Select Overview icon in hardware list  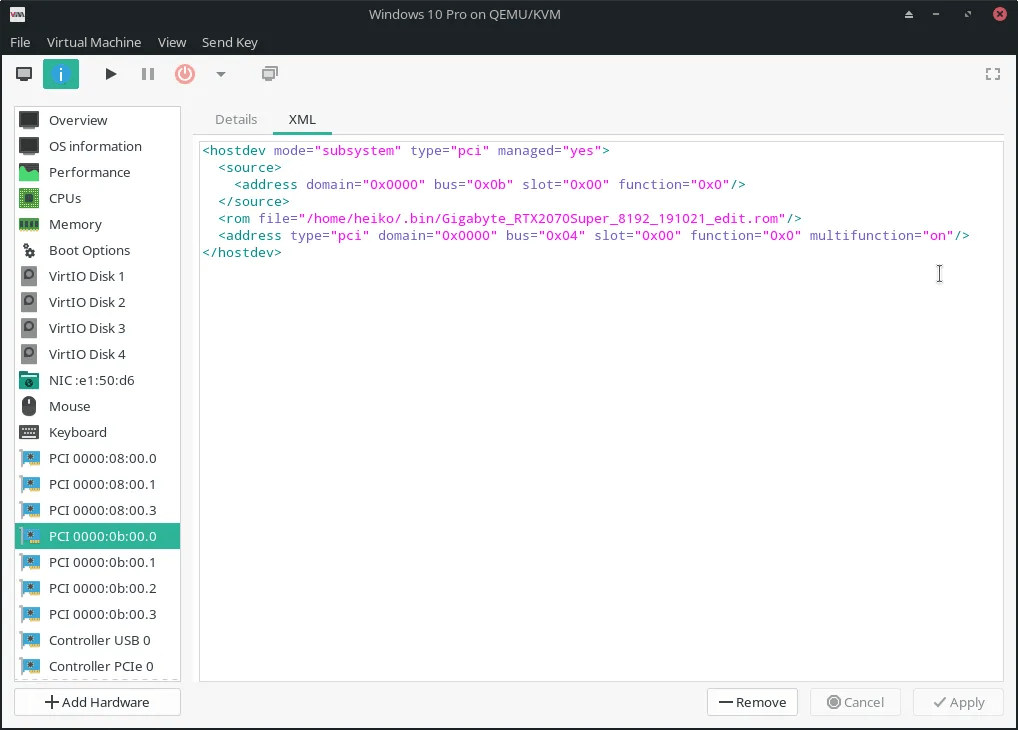point(29,120)
